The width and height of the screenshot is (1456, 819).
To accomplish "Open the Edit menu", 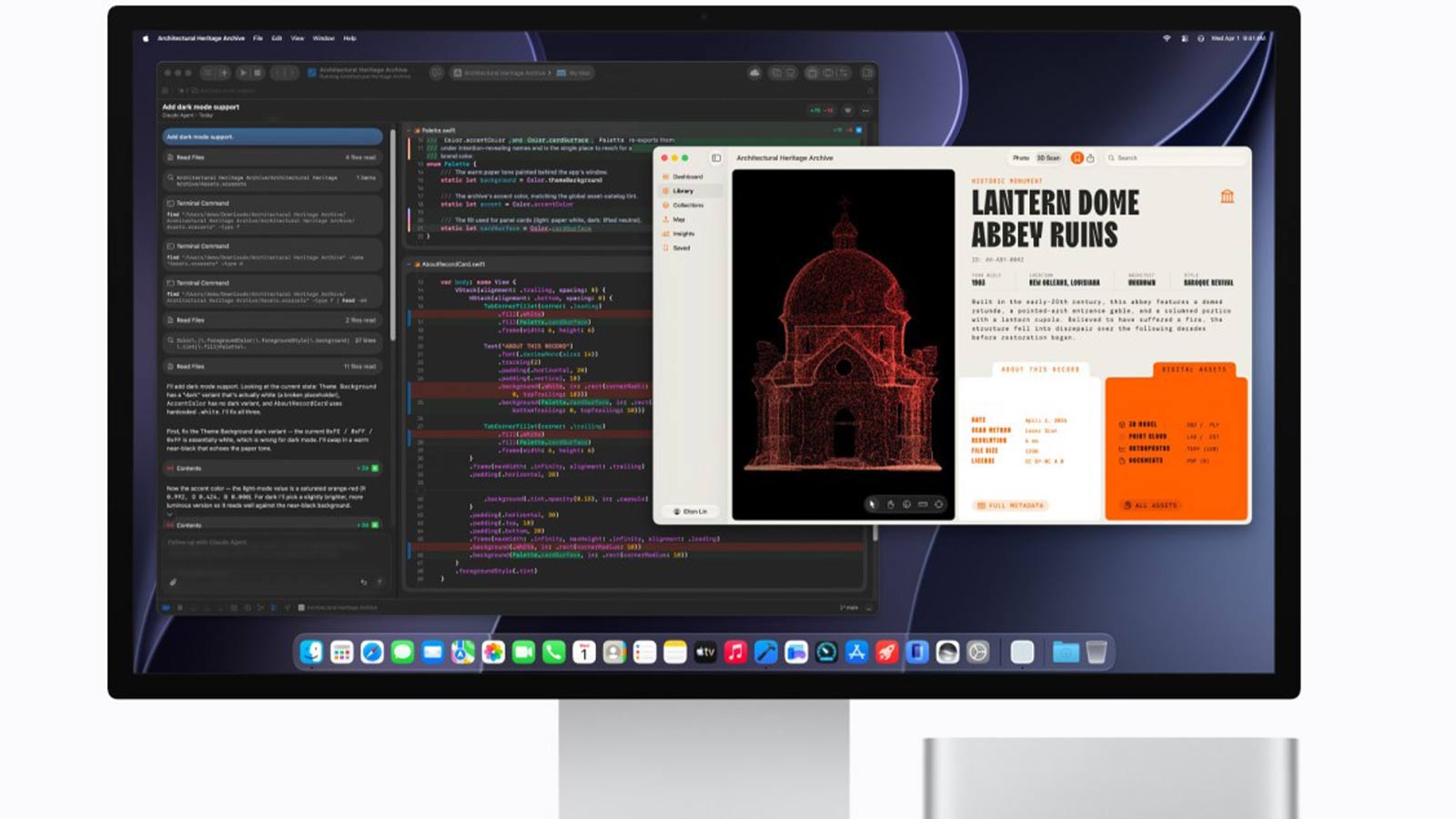I will (x=277, y=38).
